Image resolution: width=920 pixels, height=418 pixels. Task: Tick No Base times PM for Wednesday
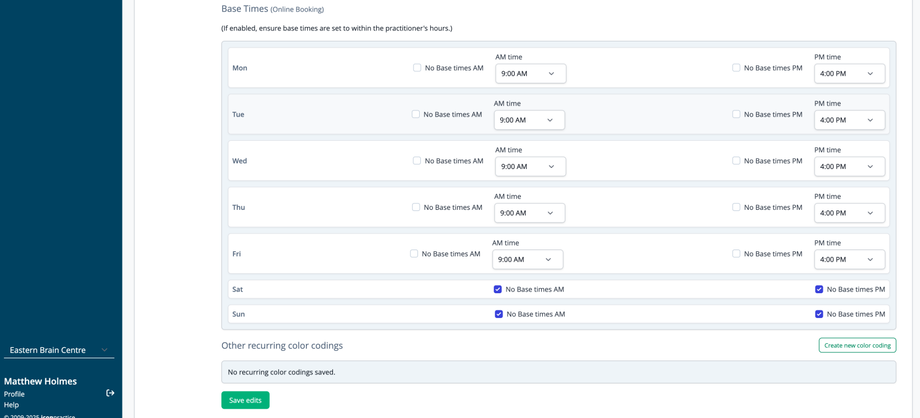point(736,161)
